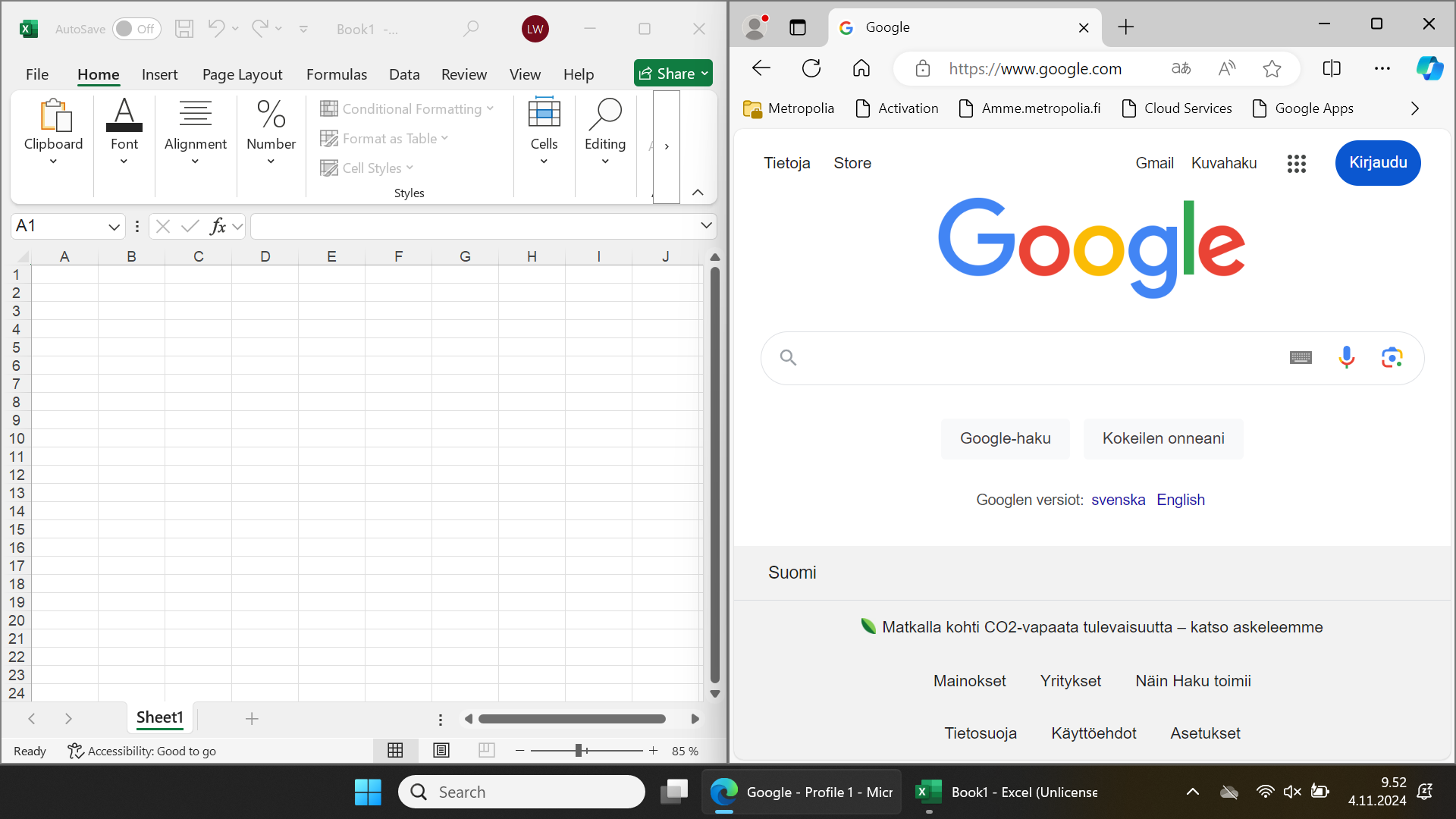This screenshot has width=1456, height=819.
Task: Click the Excel vertical scrollbar
Action: pos(714,475)
